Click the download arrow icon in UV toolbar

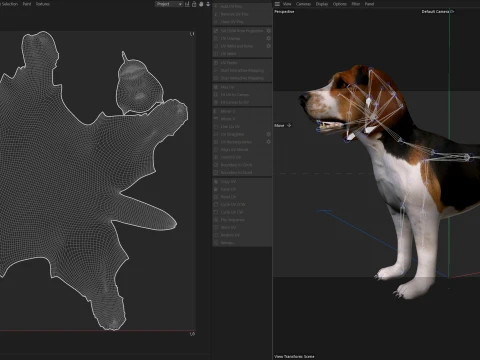(208, 4)
